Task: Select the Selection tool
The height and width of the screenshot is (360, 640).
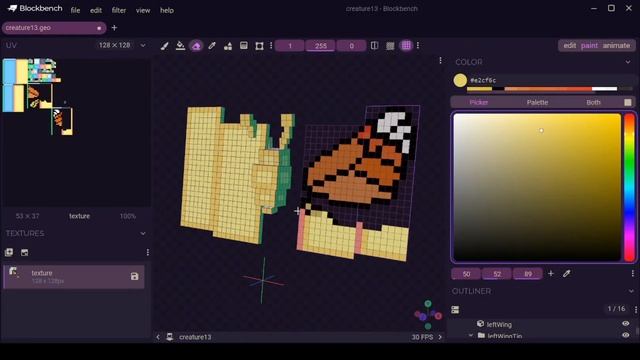Action: (259, 46)
